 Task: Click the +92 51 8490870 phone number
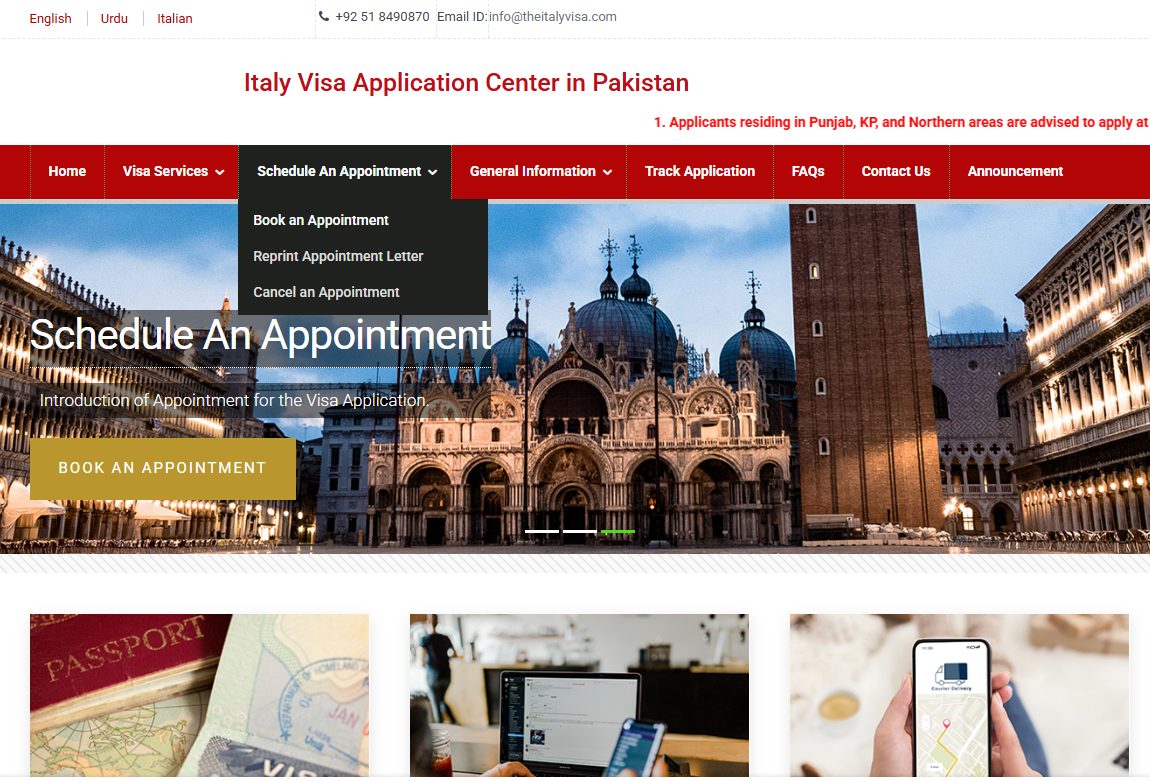coord(382,17)
